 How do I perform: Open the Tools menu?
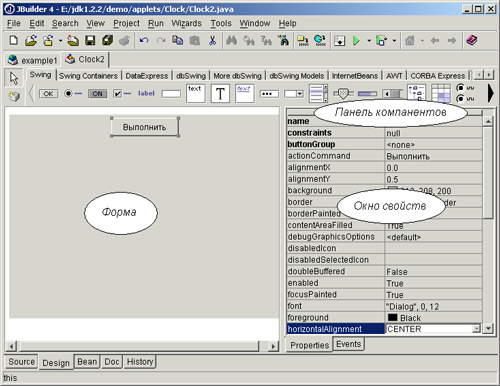[221, 24]
